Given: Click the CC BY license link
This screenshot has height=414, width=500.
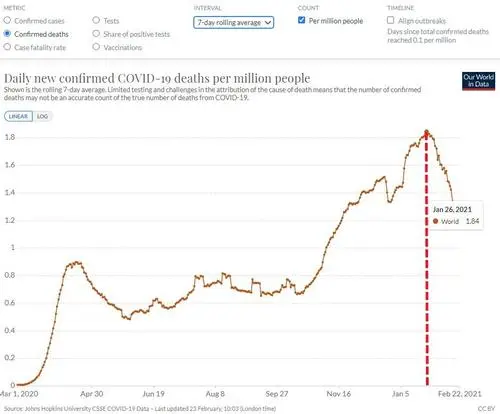Looking at the screenshot, I should 486,409.
